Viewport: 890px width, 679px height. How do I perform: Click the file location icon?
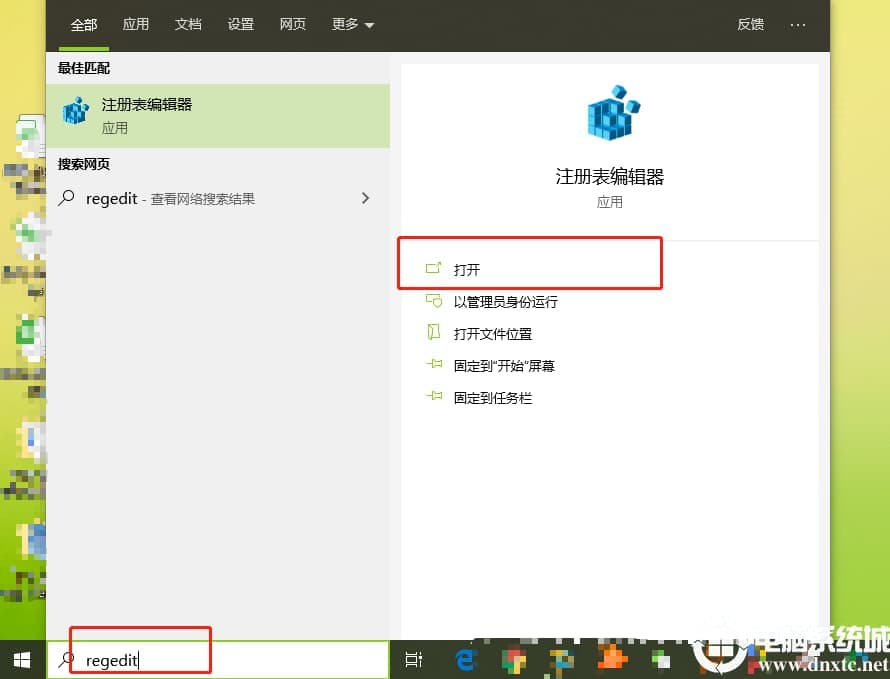(x=434, y=332)
